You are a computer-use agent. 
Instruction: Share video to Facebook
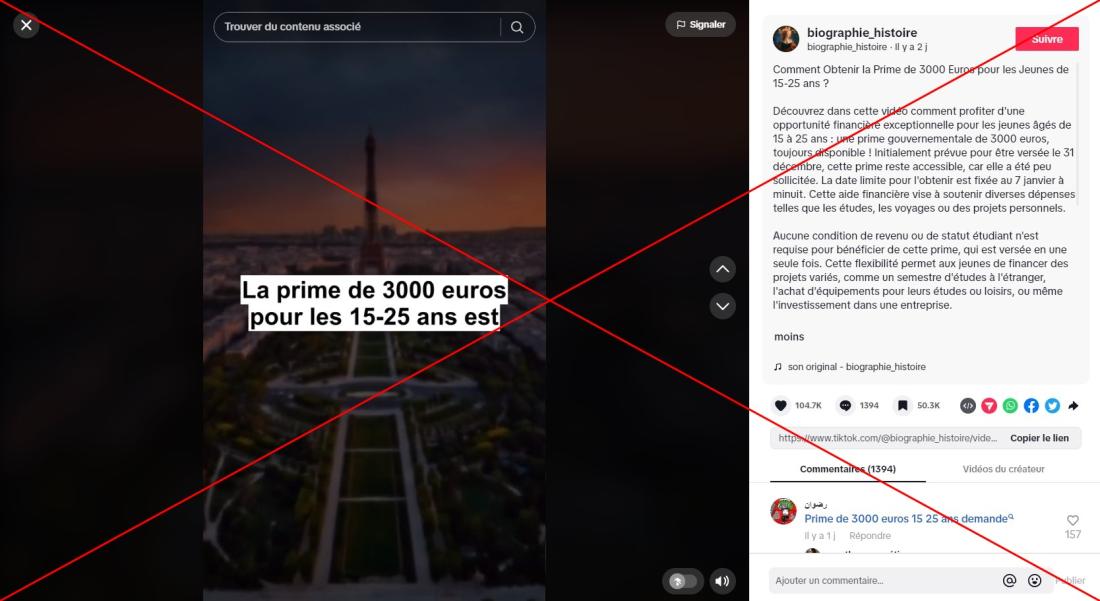tap(1031, 405)
